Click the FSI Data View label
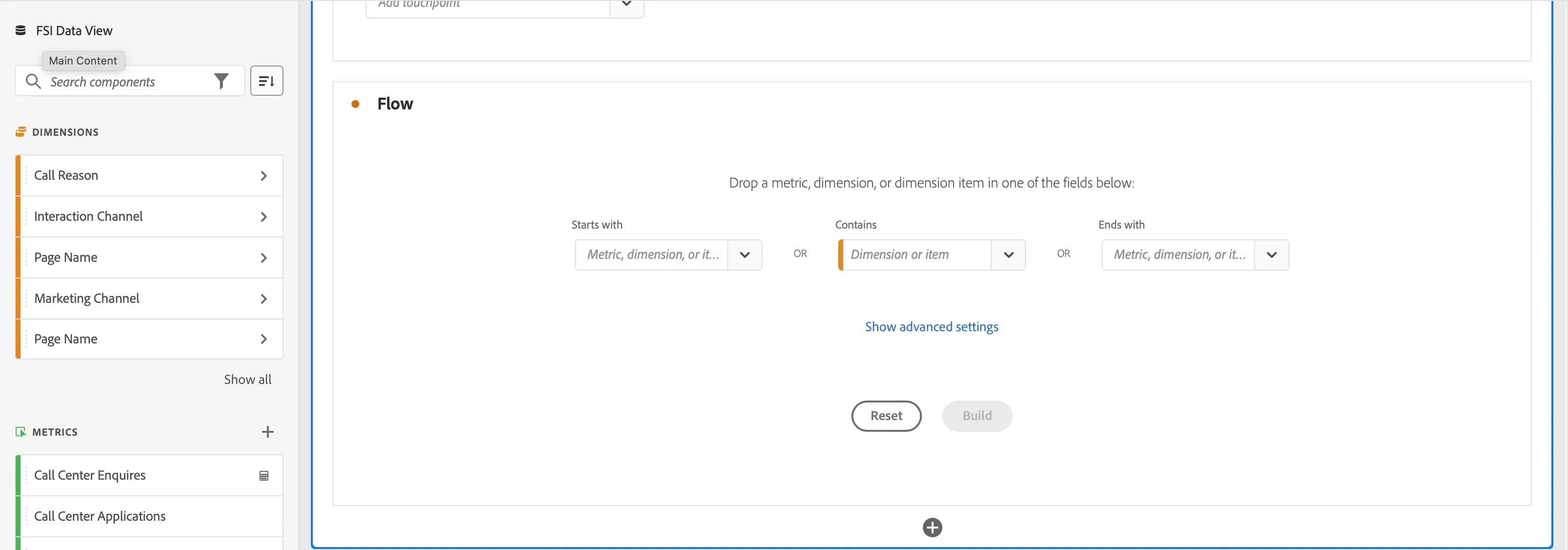The height and width of the screenshot is (550, 1568). point(74,30)
